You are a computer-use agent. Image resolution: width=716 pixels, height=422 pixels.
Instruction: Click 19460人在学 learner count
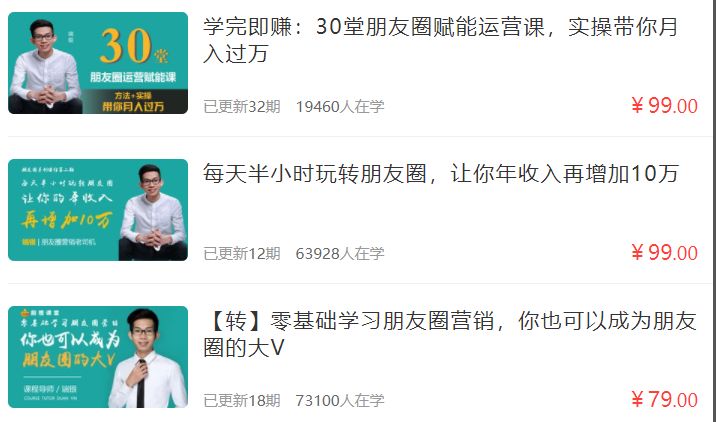coord(340,106)
